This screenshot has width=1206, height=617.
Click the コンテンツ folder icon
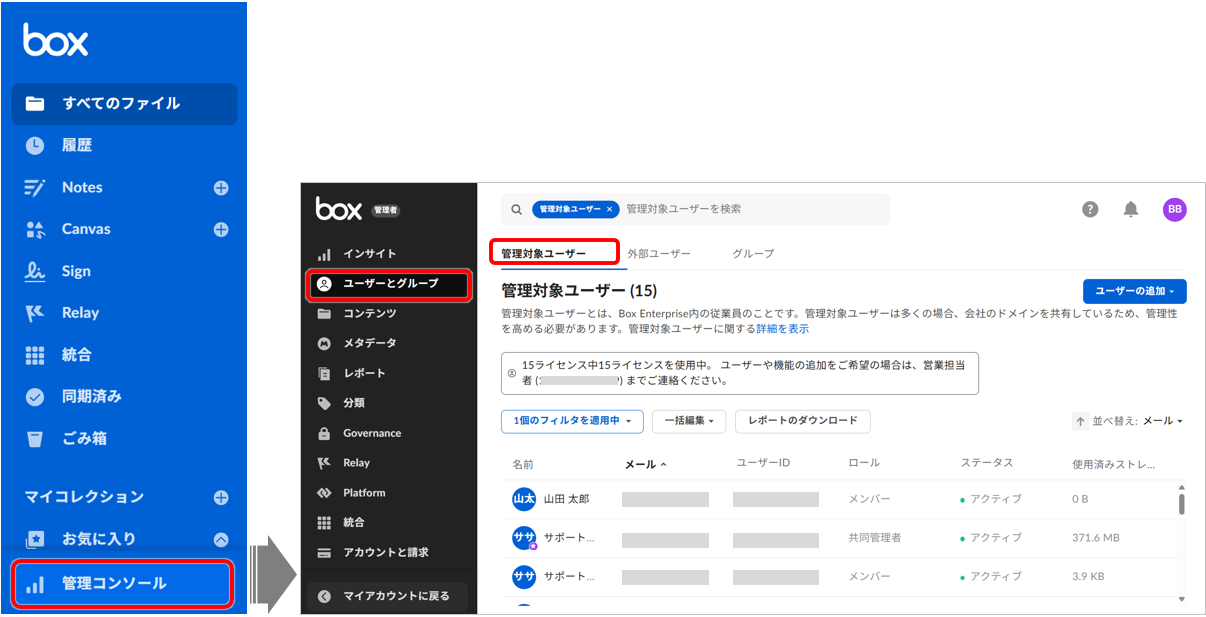coord(324,314)
